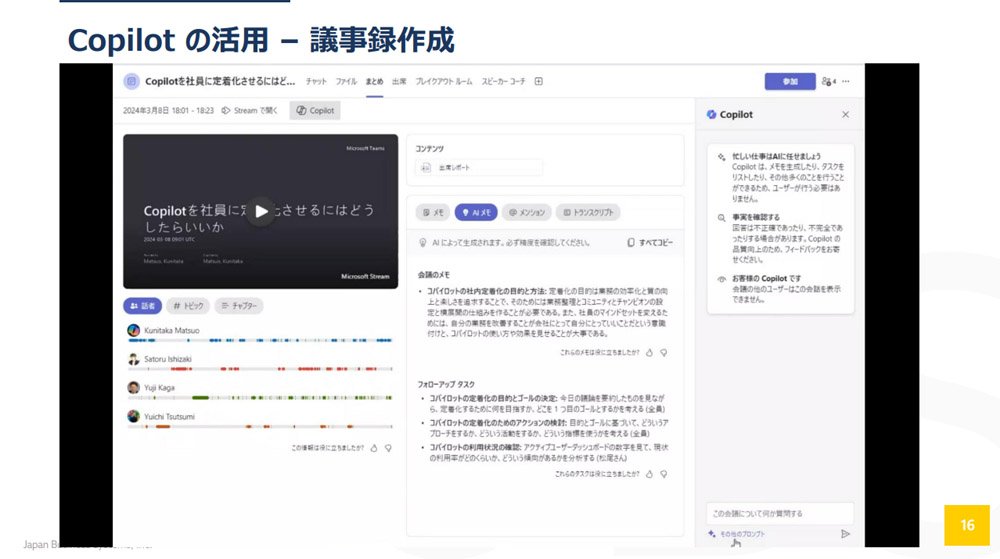Click the 参加 join button
The image size is (1000, 559).
pyautogui.click(x=790, y=82)
